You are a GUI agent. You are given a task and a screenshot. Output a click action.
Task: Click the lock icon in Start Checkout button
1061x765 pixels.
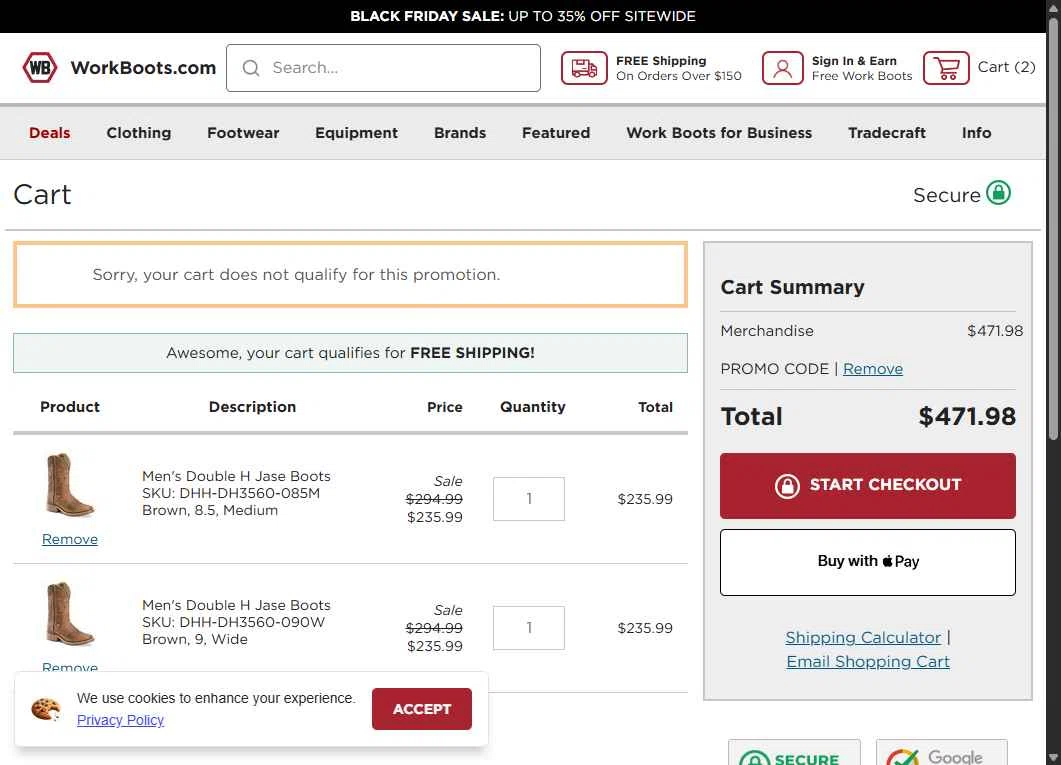pyautogui.click(x=787, y=485)
